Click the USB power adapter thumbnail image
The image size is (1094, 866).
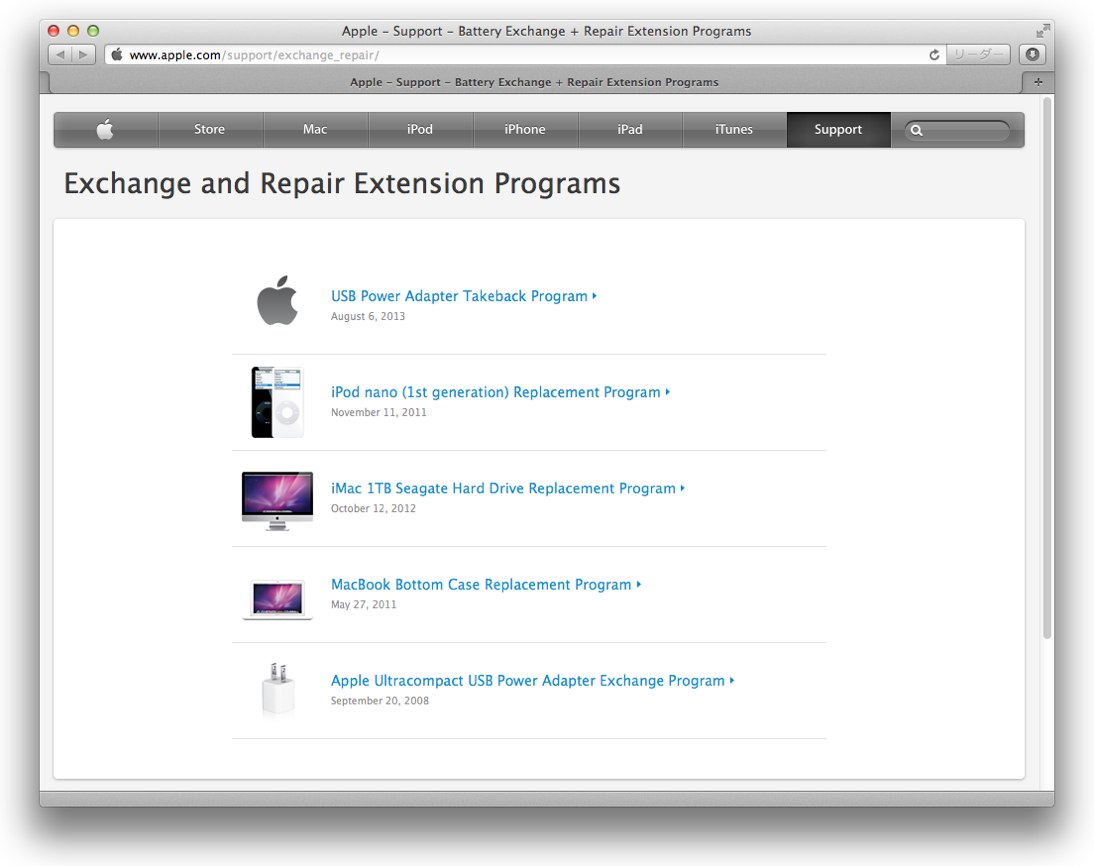click(x=278, y=688)
